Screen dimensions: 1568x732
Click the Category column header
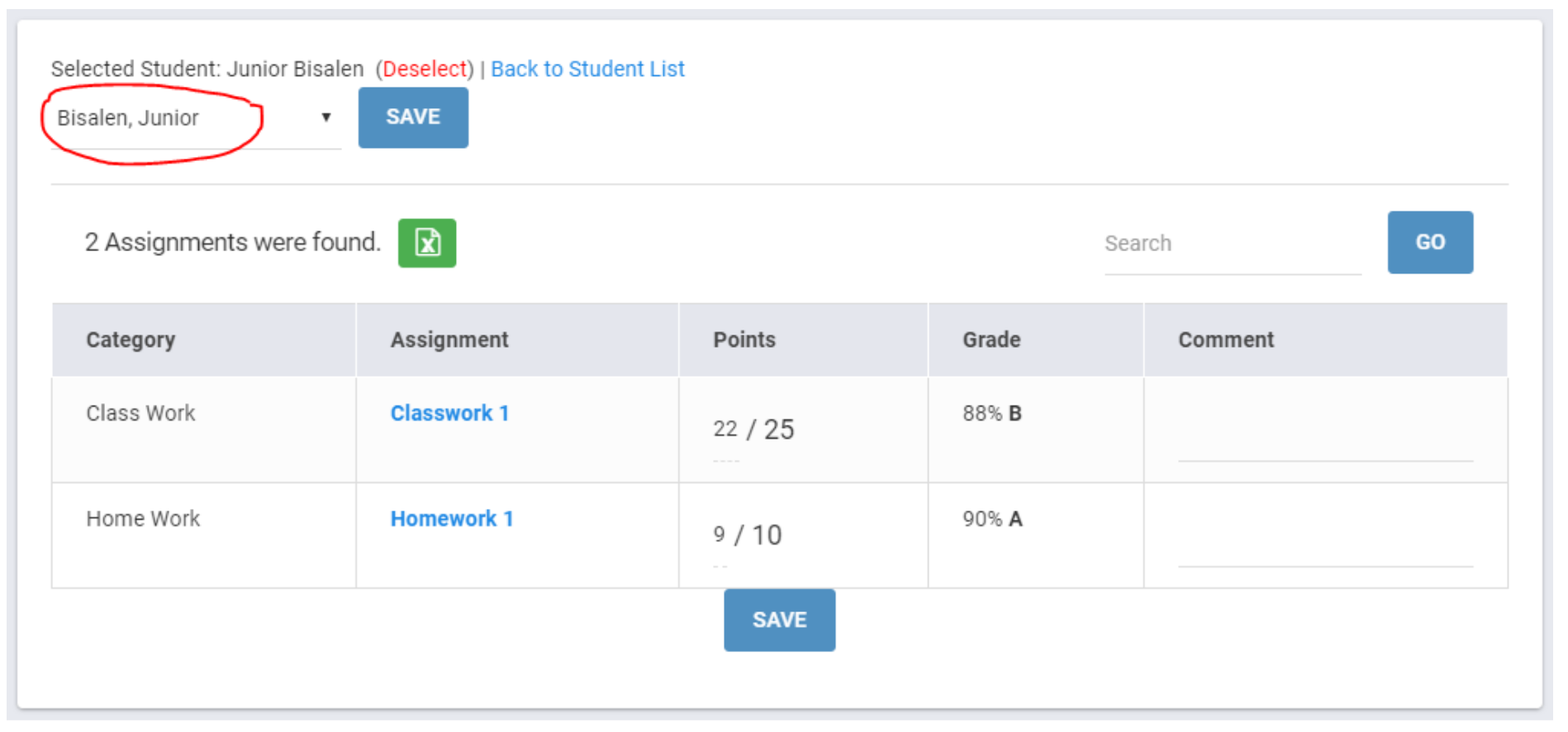coord(131,340)
